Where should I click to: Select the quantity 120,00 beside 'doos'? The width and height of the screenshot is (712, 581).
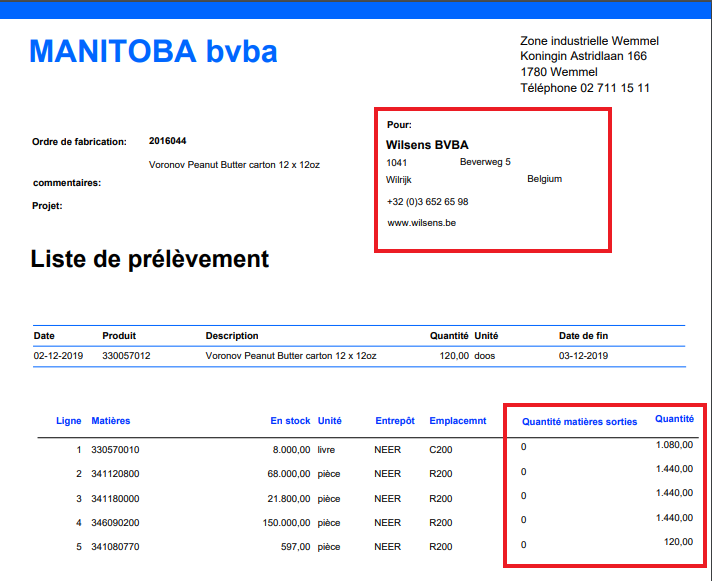point(454,356)
